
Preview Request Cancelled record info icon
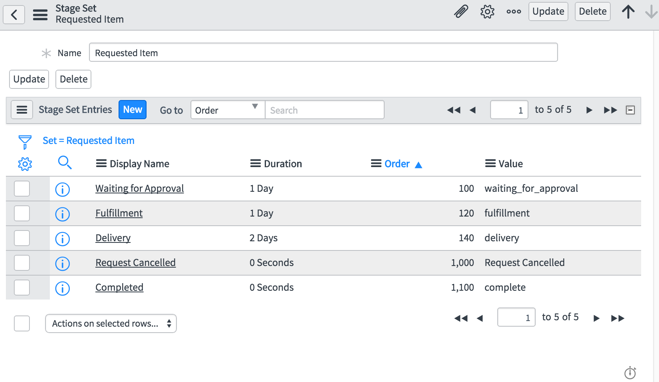pyautogui.click(x=62, y=264)
